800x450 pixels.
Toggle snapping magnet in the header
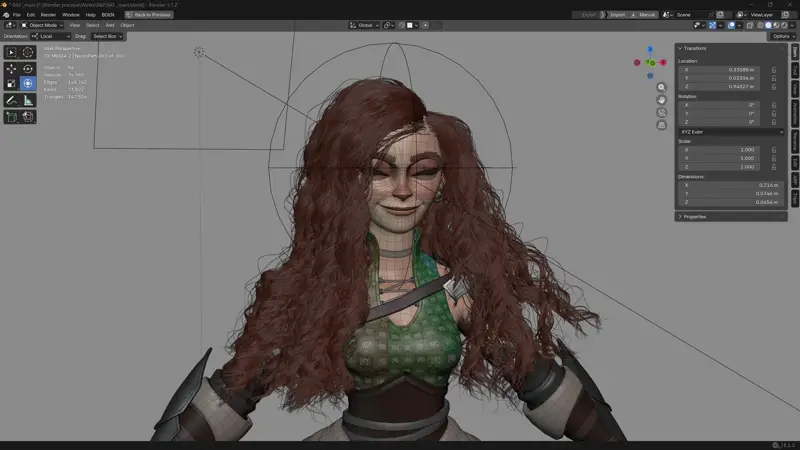[402, 25]
